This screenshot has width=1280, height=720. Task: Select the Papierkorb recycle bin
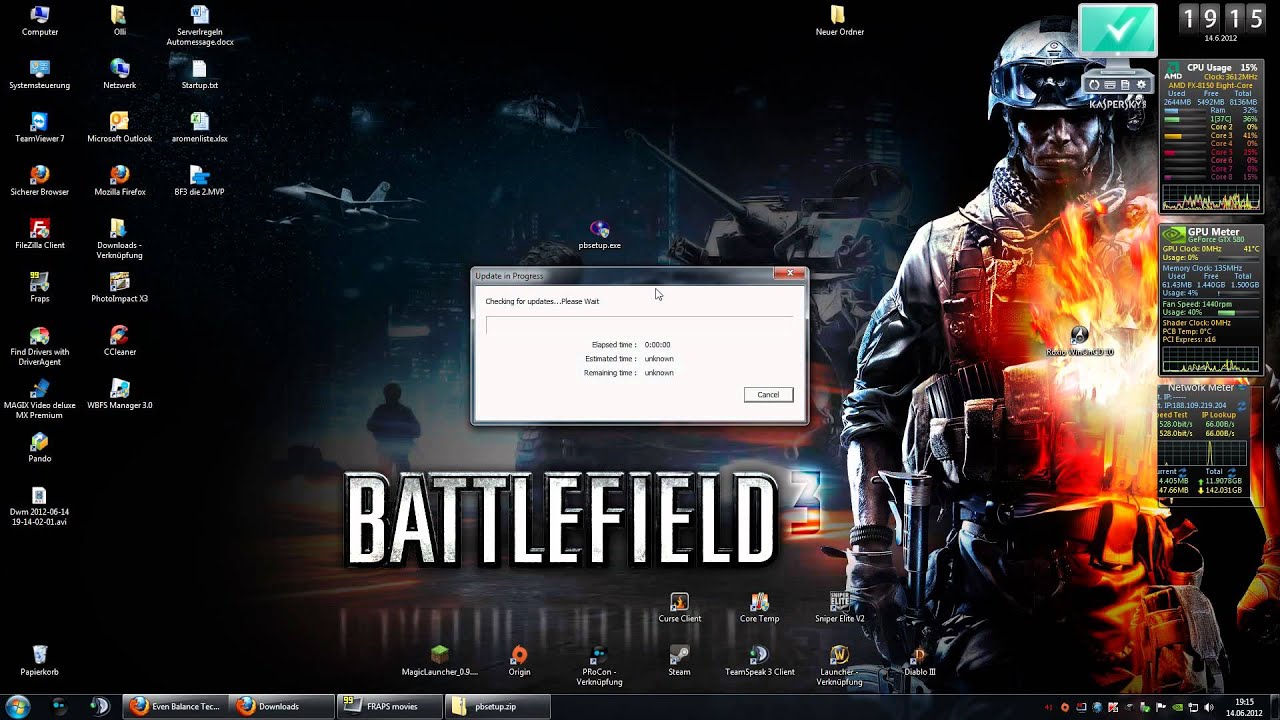pos(40,661)
